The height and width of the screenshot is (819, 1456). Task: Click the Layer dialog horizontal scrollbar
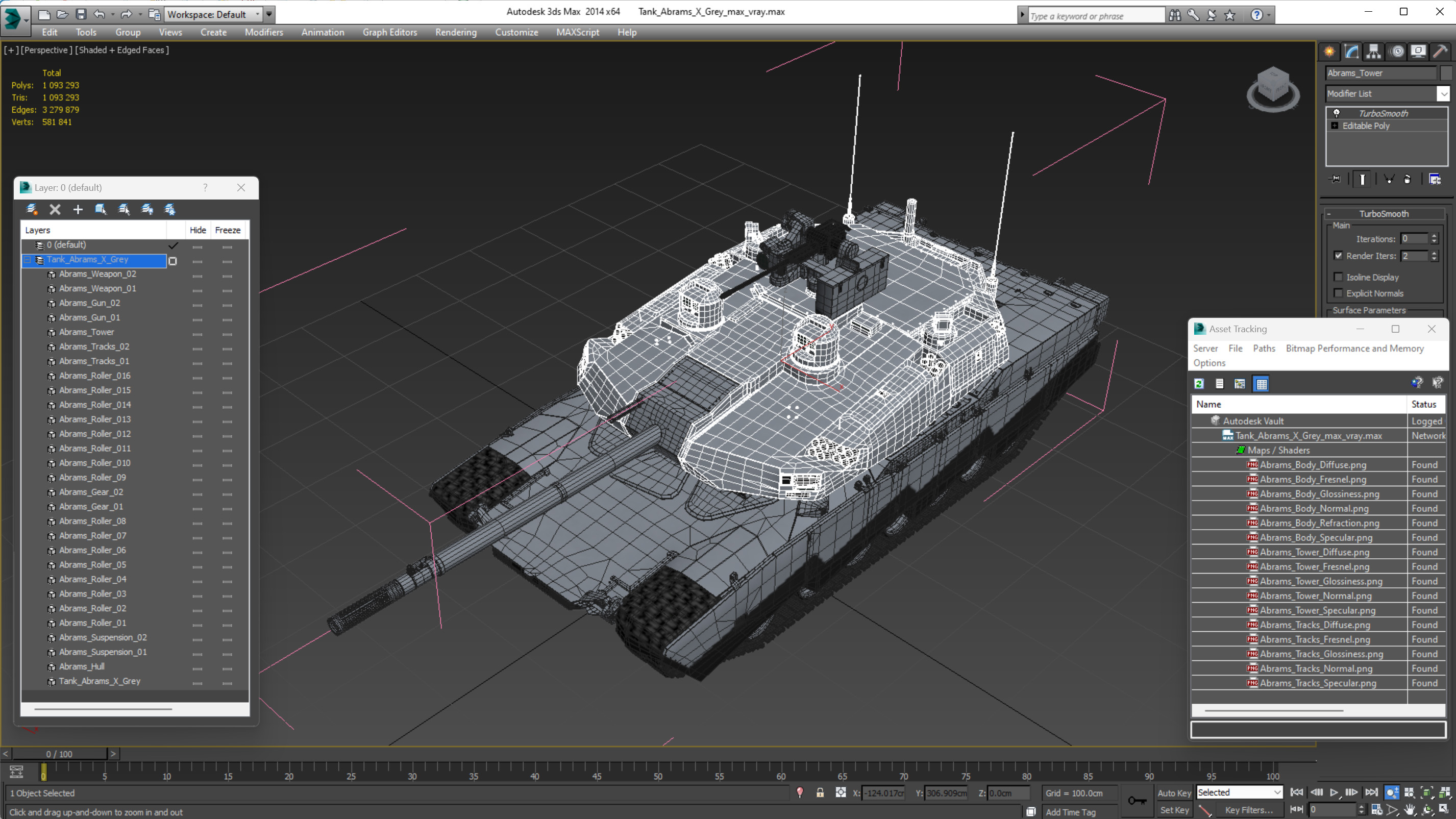coord(103,709)
